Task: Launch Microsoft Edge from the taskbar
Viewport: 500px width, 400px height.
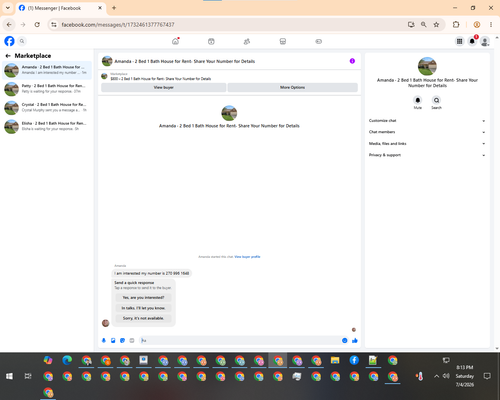Action: (67, 360)
